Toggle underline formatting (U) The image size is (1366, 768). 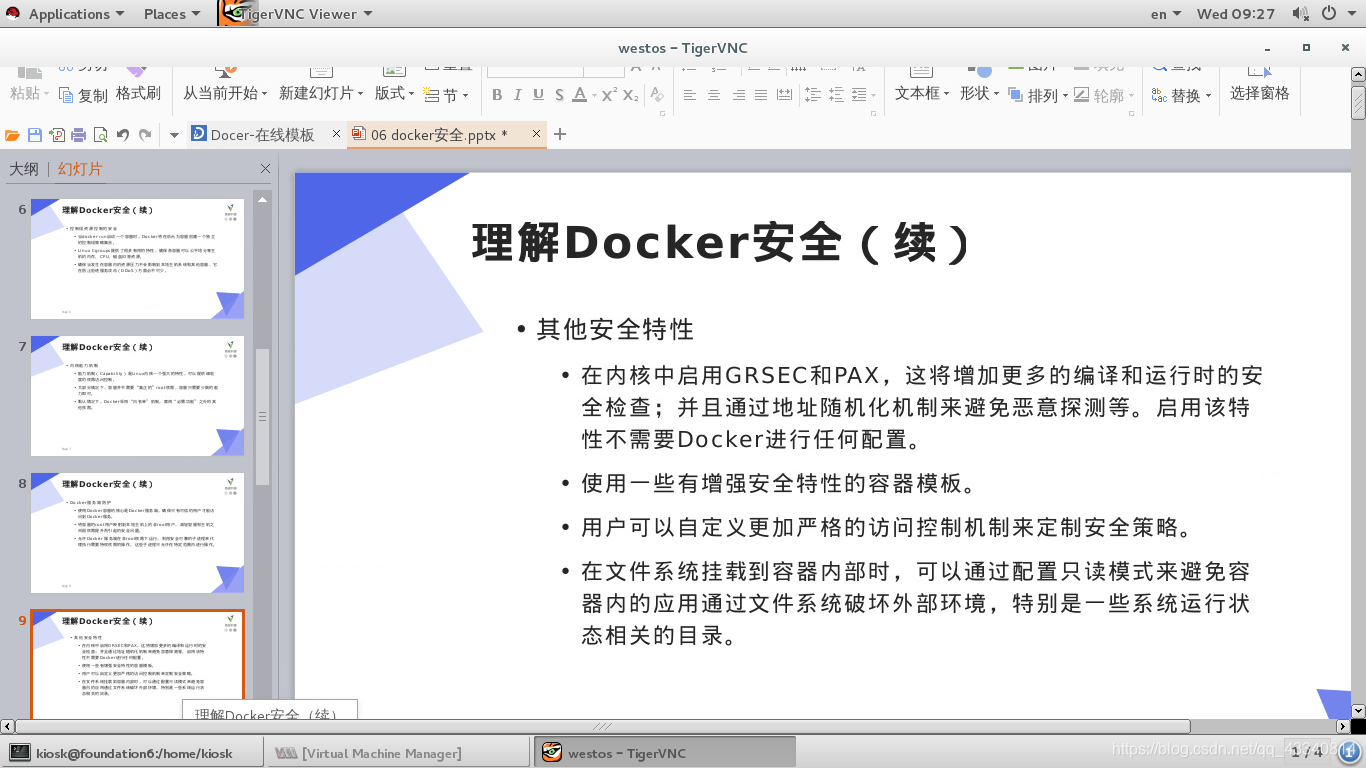538,95
